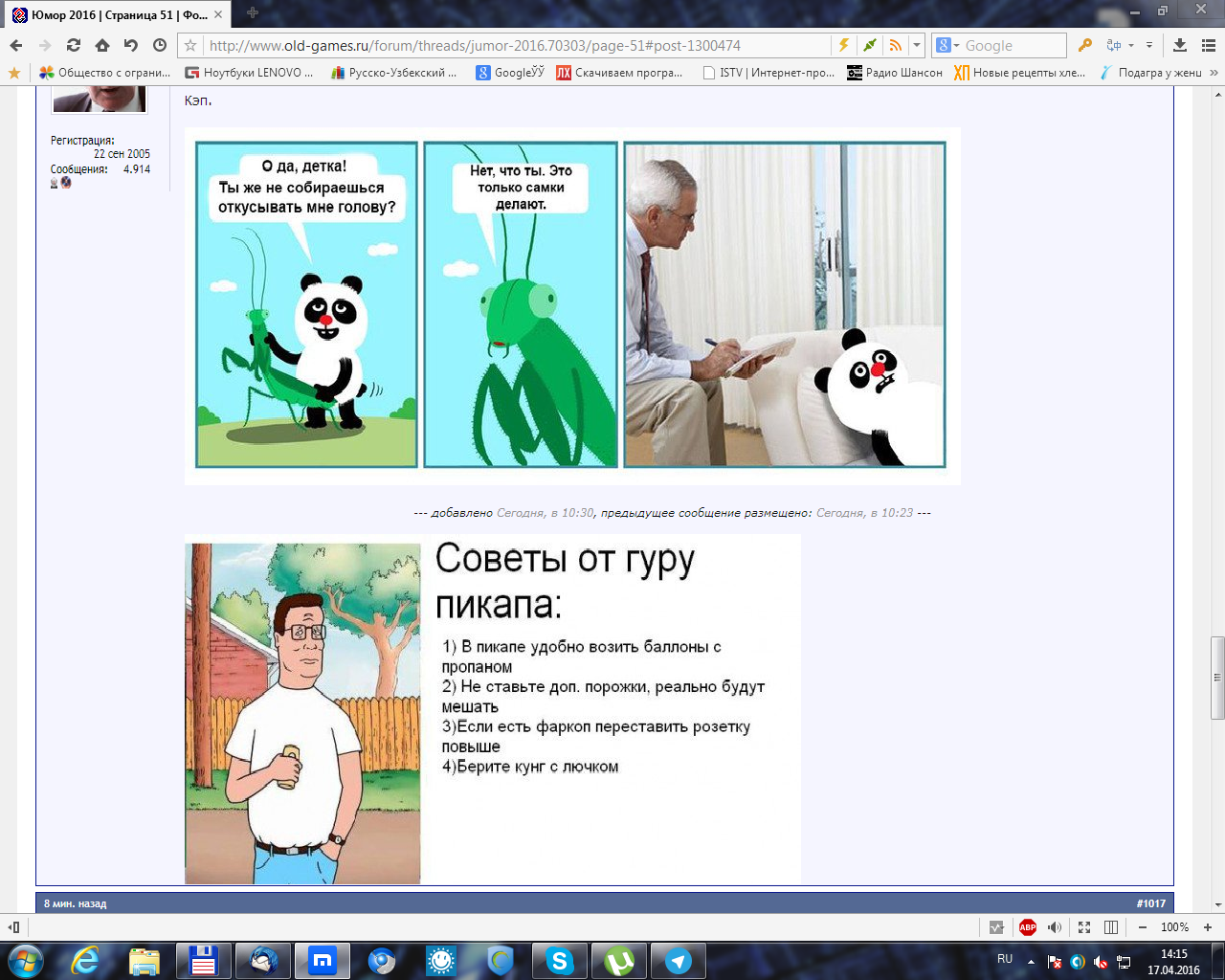Open the 100% zoom level menu
1225x980 pixels.
(x=1174, y=927)
